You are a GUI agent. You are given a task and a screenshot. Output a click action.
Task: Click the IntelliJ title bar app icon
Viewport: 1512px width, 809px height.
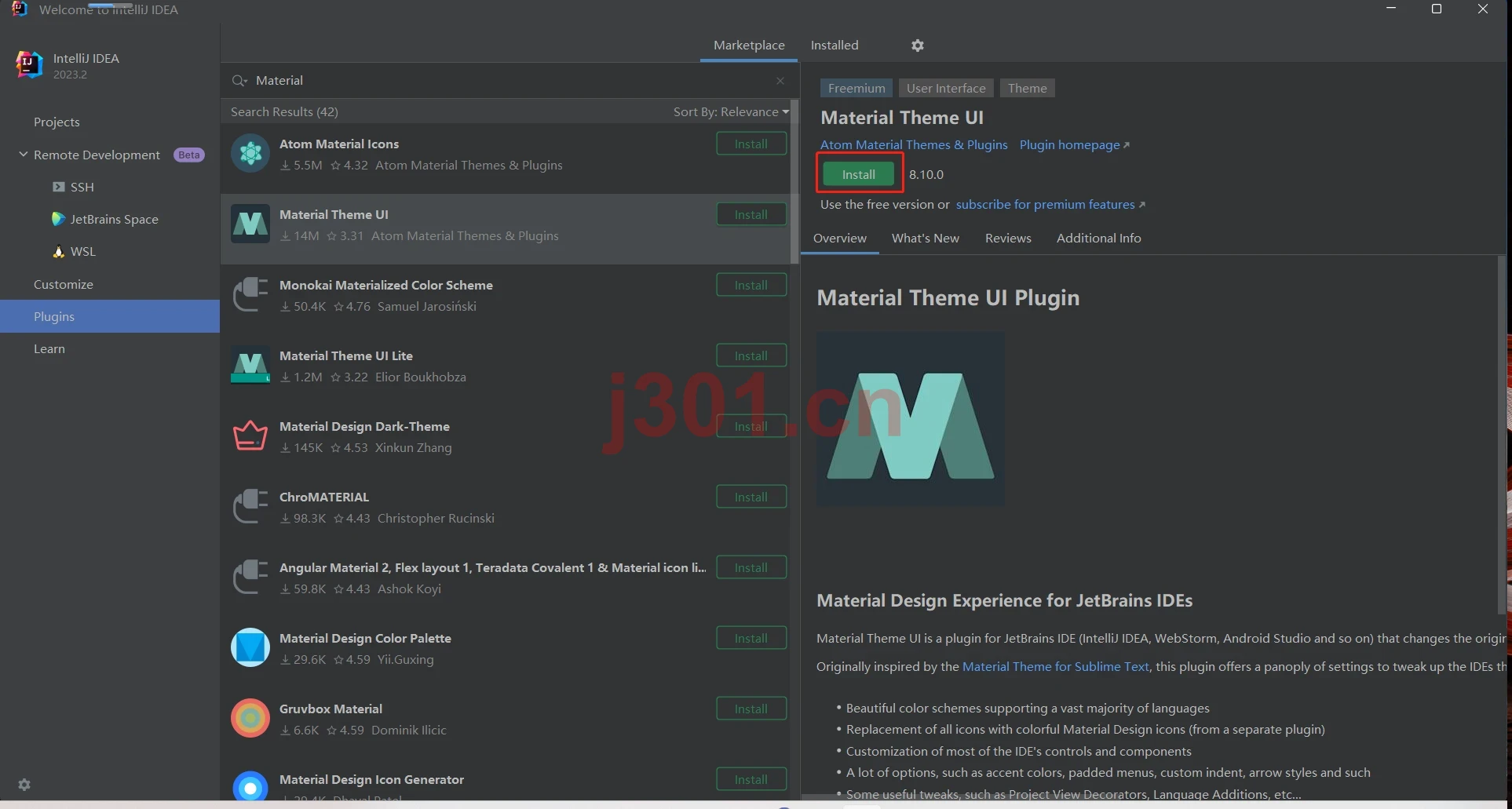point(20,9)
